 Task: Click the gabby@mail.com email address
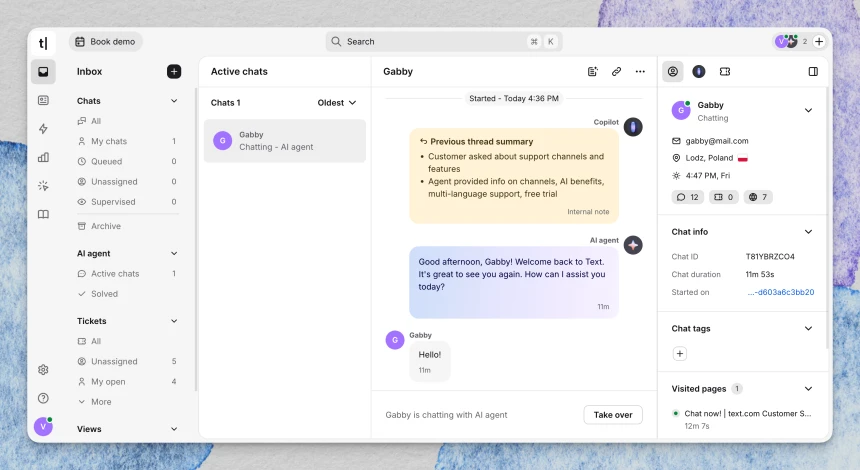click(717, 141)
